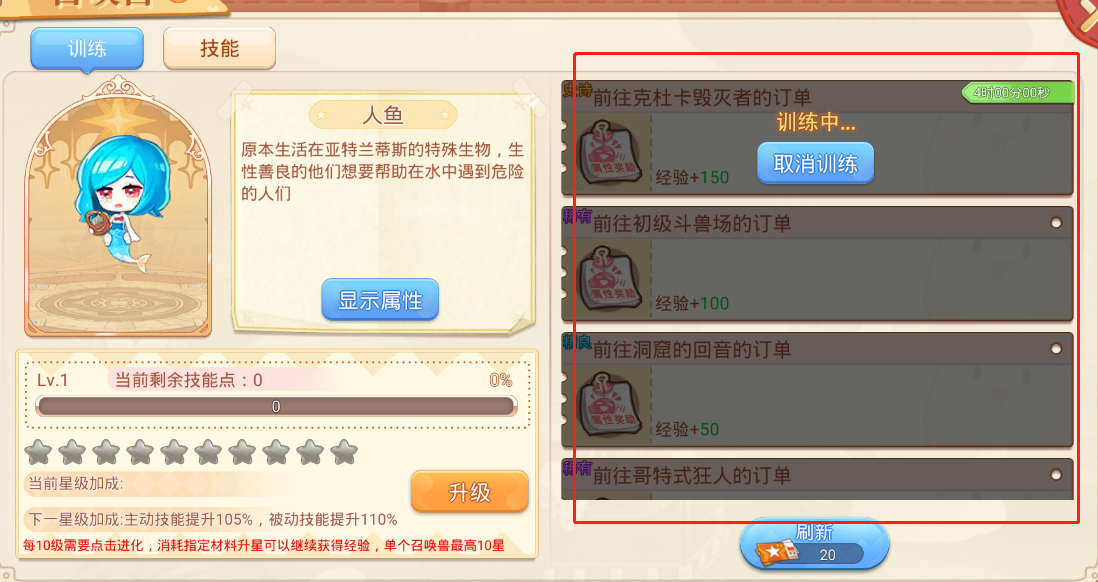This screenshot has height=582, width=1098.
Task: Switch to the 技能 tab
Action: [x=219, y=48]
